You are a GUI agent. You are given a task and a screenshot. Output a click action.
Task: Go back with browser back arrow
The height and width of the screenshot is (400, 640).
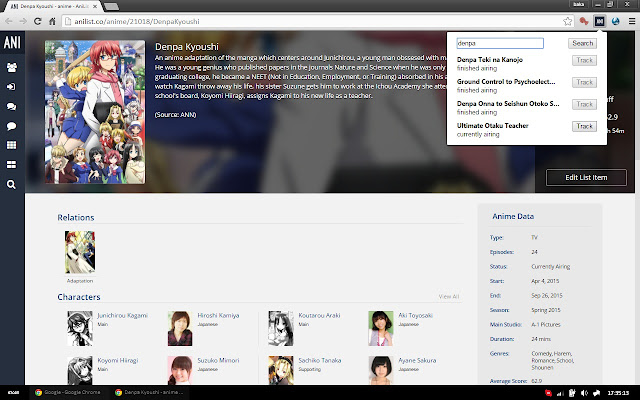coord(9,21)
